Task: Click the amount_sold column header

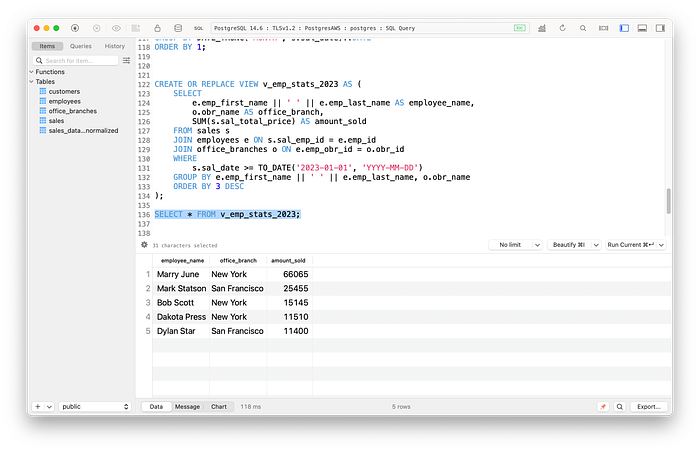Action: [288, 260]
